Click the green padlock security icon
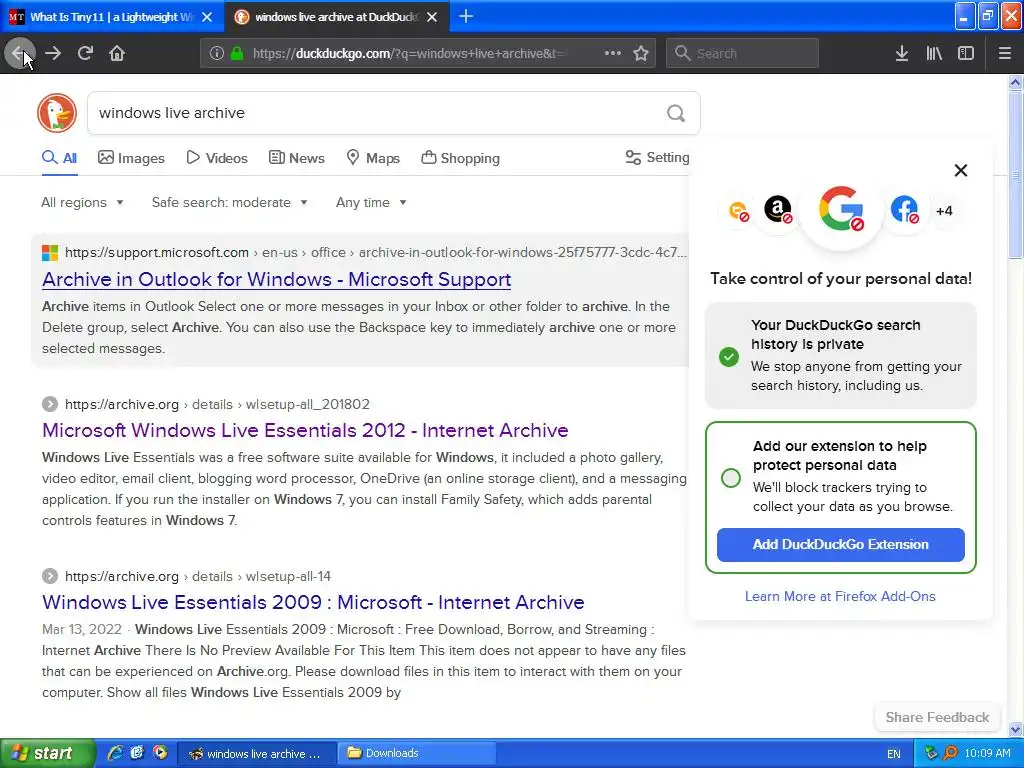The width and height of the screenshot is (1024, 768). tap(237, 53)
